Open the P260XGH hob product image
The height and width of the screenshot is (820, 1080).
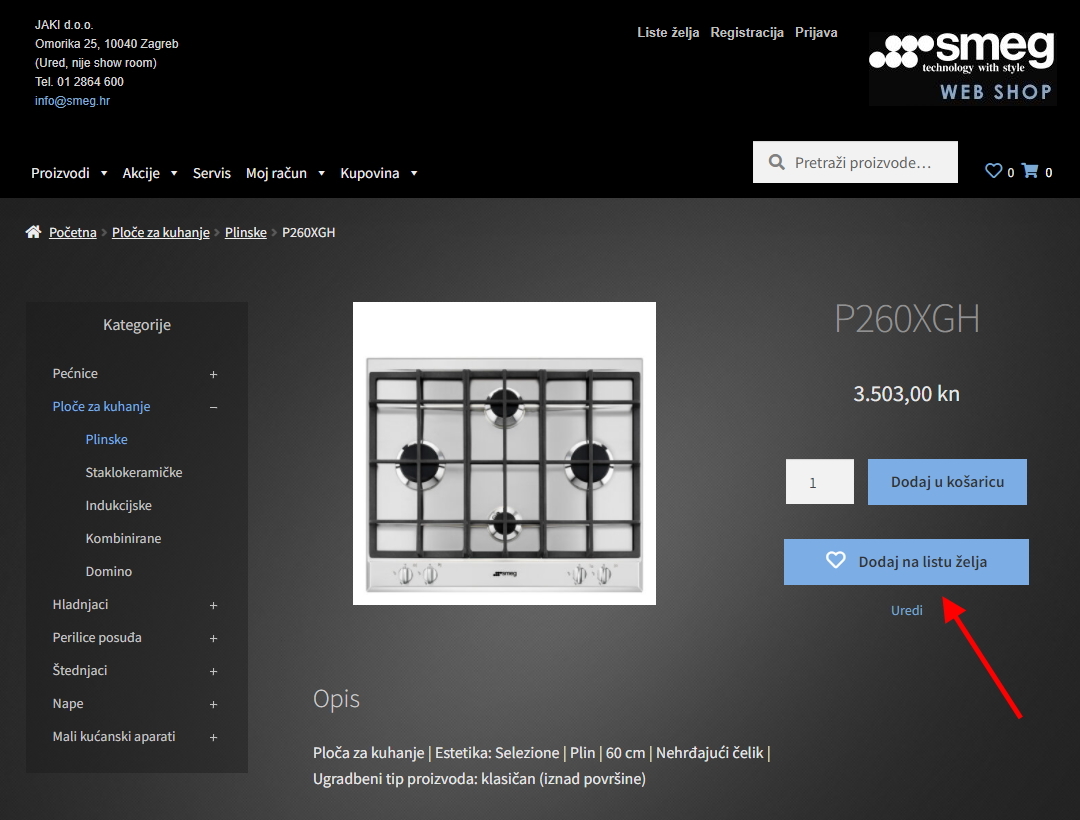[x=504, y=454]
